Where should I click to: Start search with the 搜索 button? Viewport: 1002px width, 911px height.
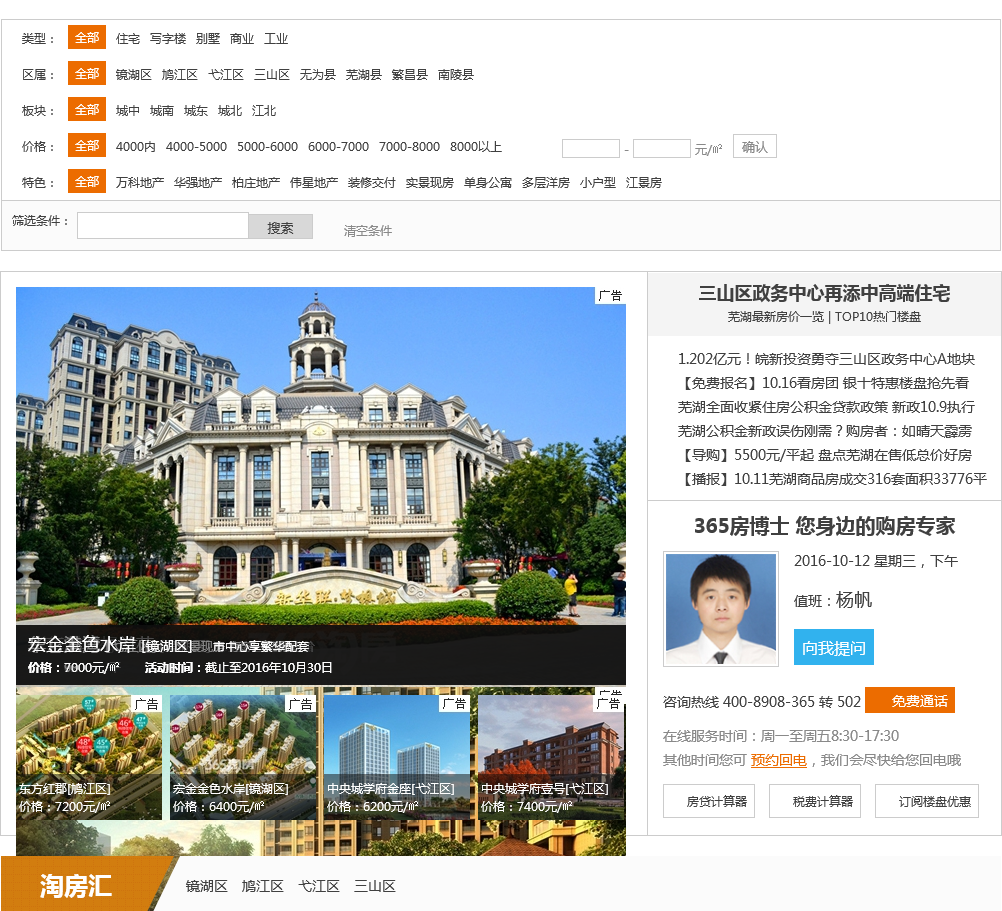pyautogui.click(x=281, y=227)
